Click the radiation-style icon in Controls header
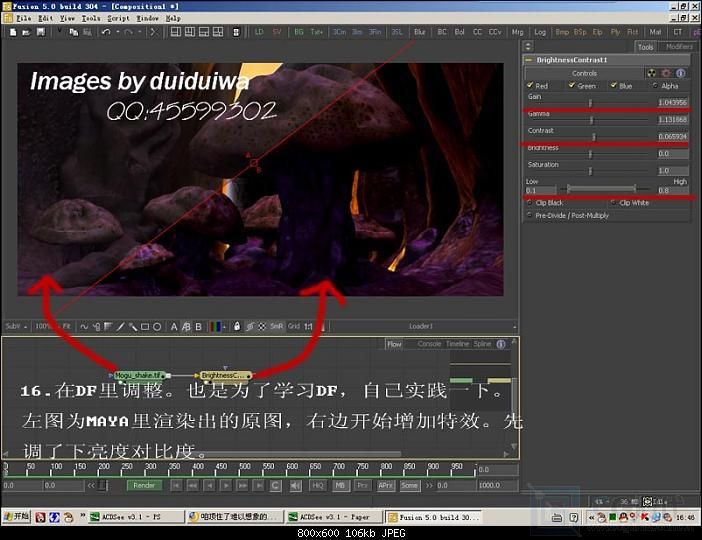Image resolution: width=702 pixels, height=540 pixels. 651,73
